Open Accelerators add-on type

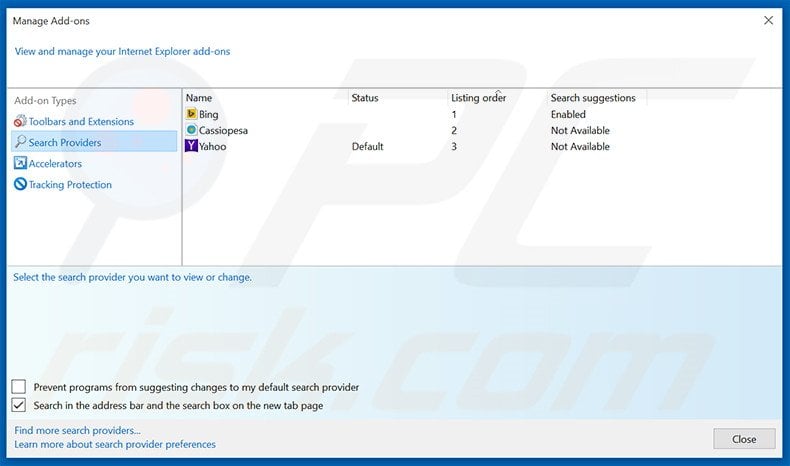tap(55, 164)
